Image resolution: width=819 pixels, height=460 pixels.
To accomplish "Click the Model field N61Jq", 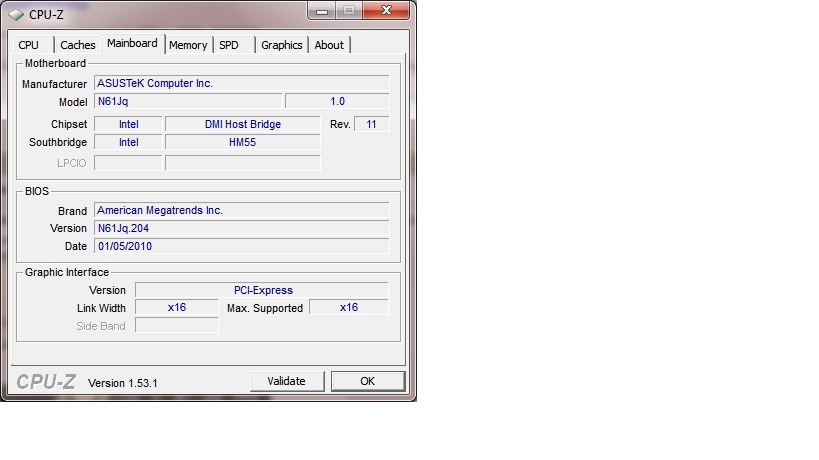I will (x=188, y=101).
